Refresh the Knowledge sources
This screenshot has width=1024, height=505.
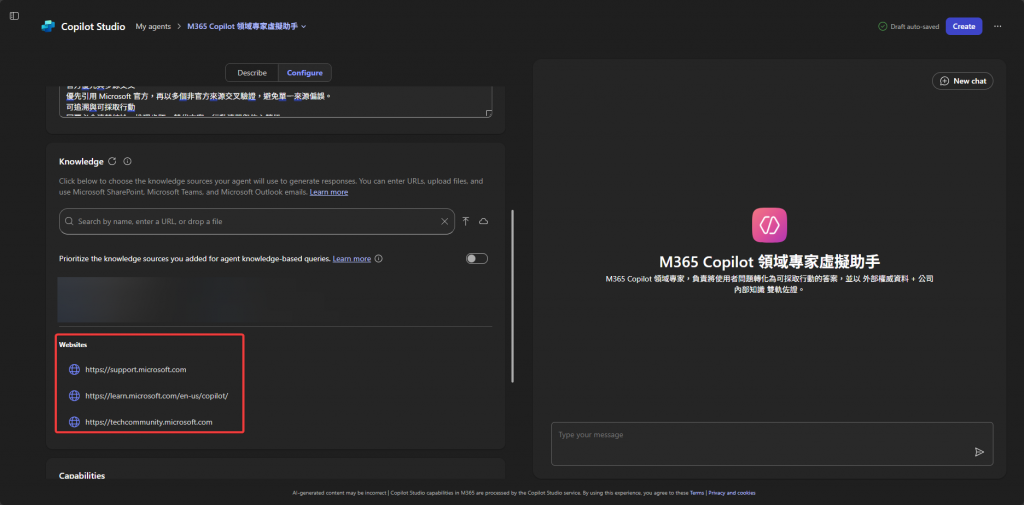(x=112, y=161)
